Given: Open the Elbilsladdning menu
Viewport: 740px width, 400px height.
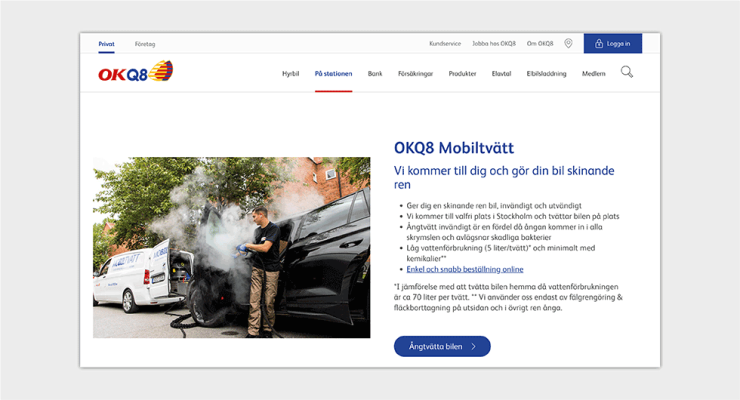Looking at the screenshot, I should (x=547, y=74).
